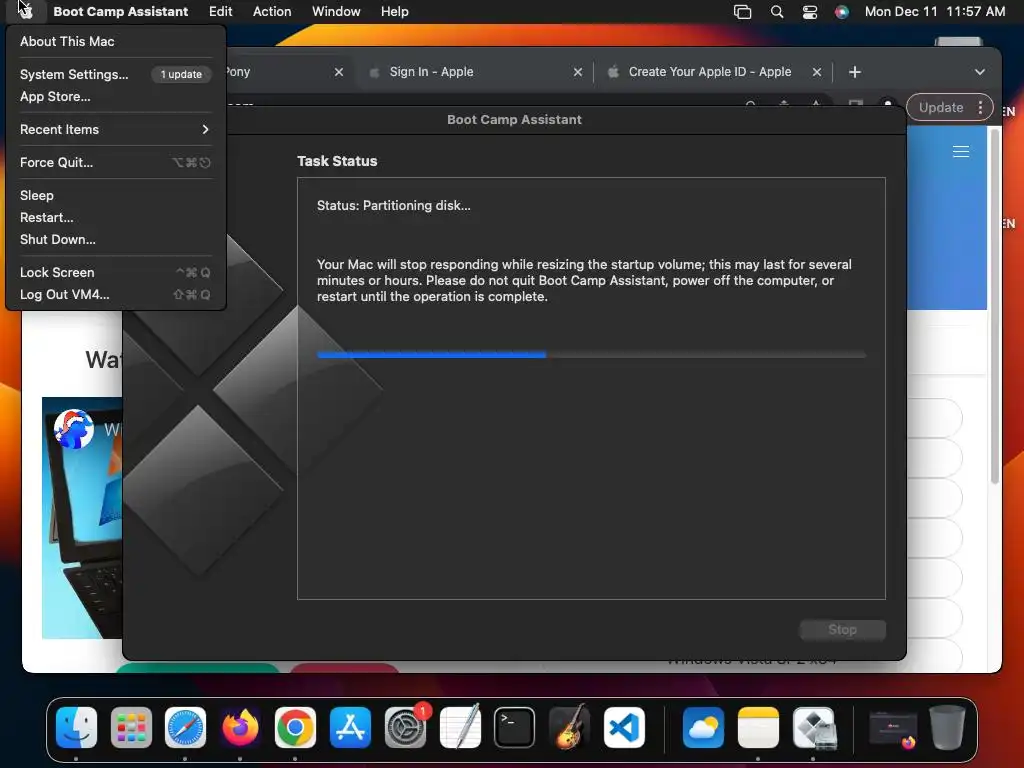This screenshot has width=1024, height=768.
Task: Choose Restart… from the Apple menu
Action: [x=116, y=217]
